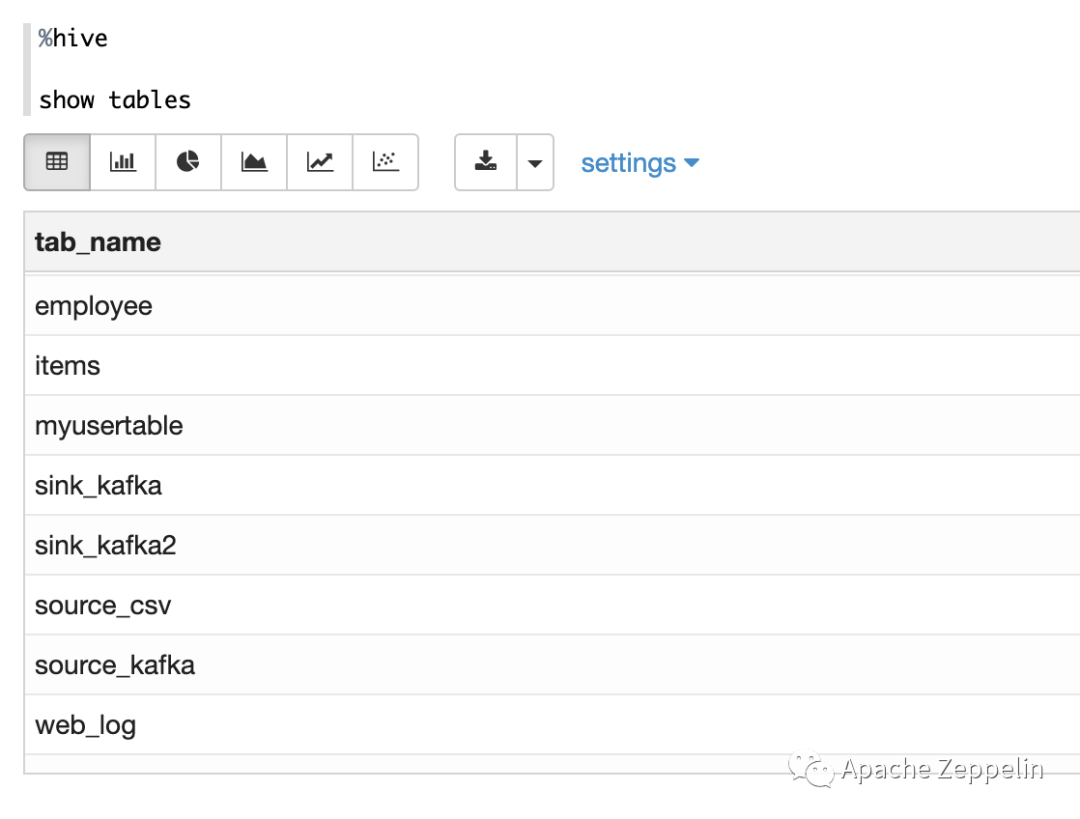Place cursor in the show tables query
This screenshot has height=819, width=1080.
115,100
